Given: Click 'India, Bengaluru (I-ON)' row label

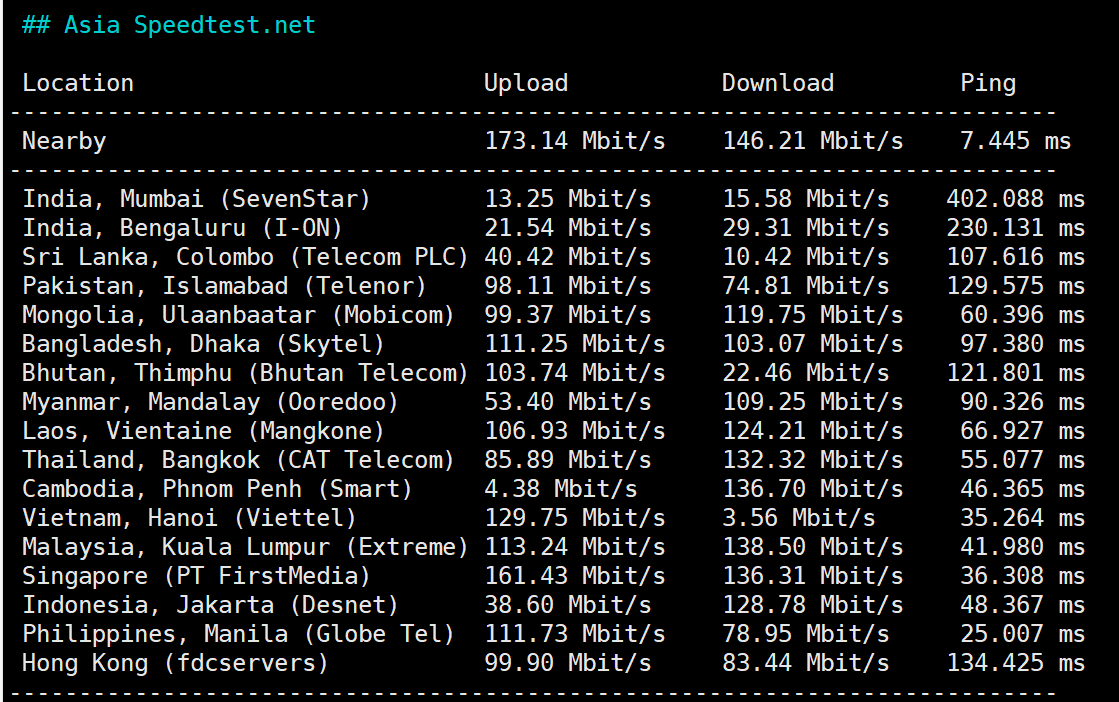Looking at the screenshot, I should point(183,228).
